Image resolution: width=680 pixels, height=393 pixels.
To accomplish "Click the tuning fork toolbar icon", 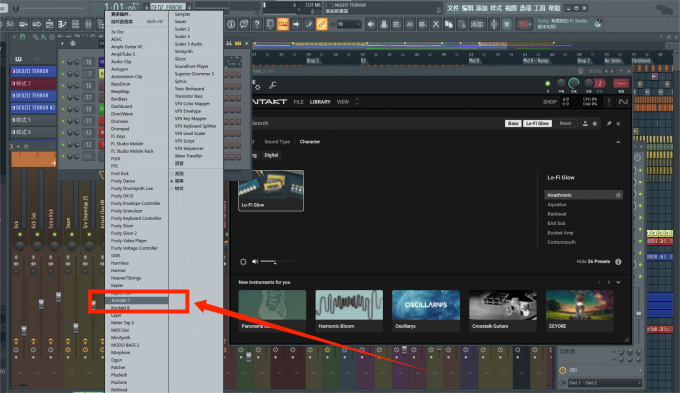I will pos(494,24).
